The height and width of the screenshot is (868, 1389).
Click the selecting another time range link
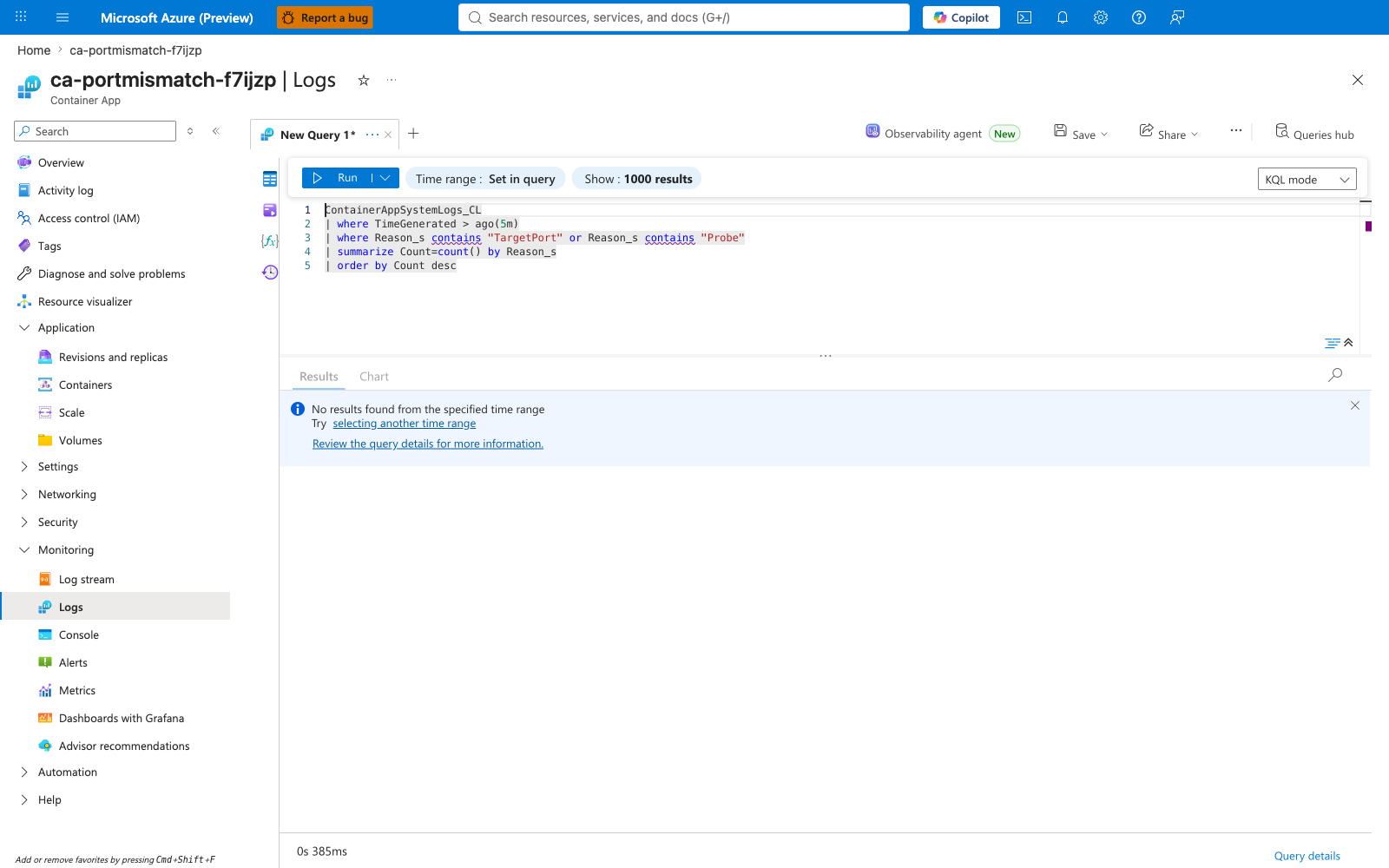tap(405, 424)
